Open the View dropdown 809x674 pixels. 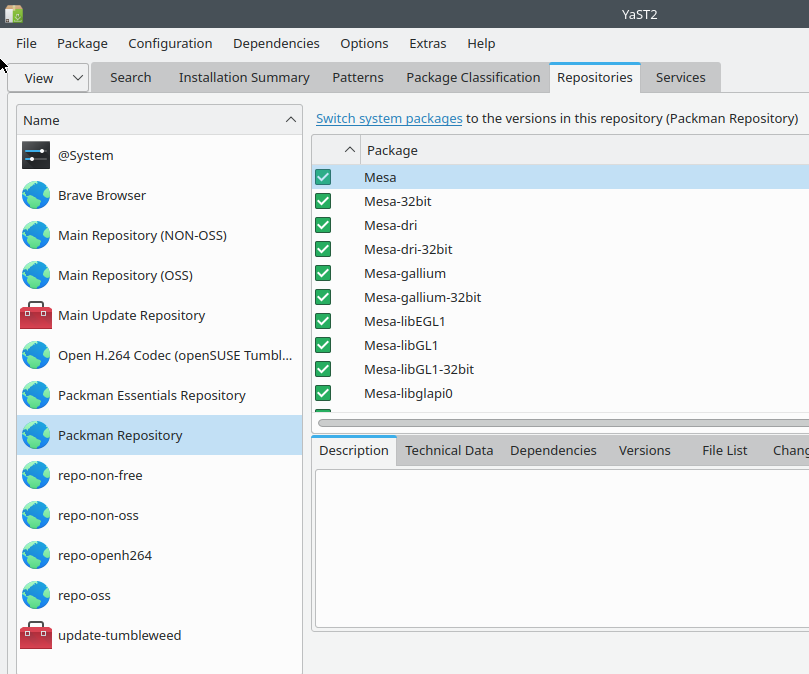pyautogui.click(x=47, y=77)
